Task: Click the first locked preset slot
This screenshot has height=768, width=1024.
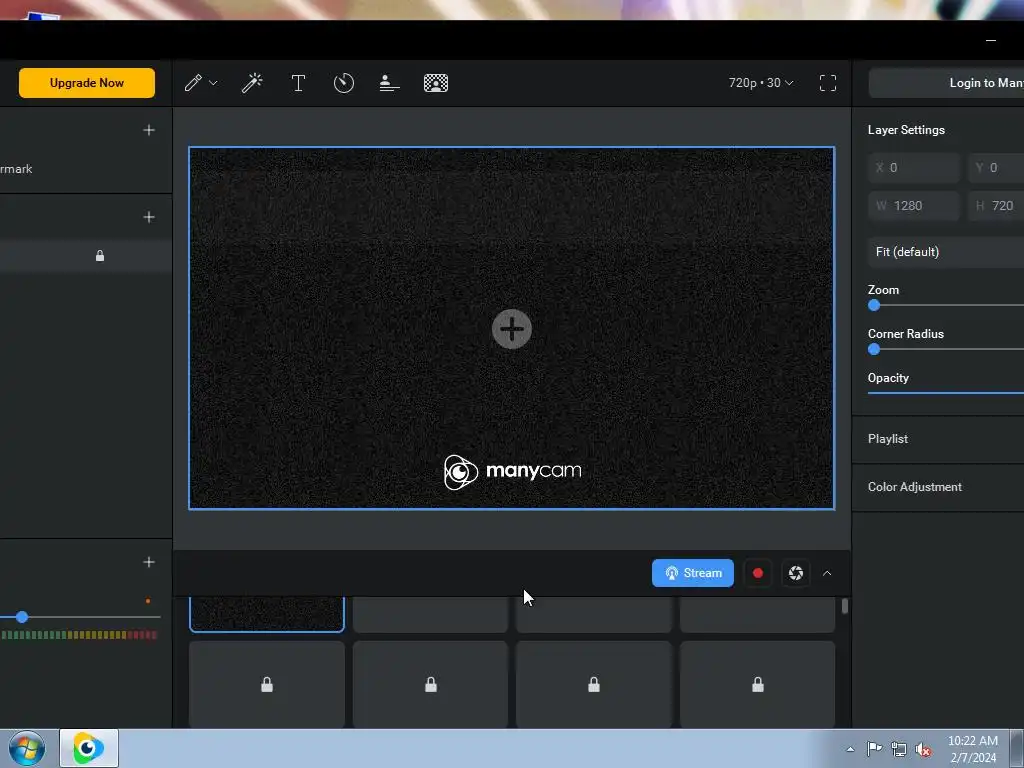Action: [266, 684]
